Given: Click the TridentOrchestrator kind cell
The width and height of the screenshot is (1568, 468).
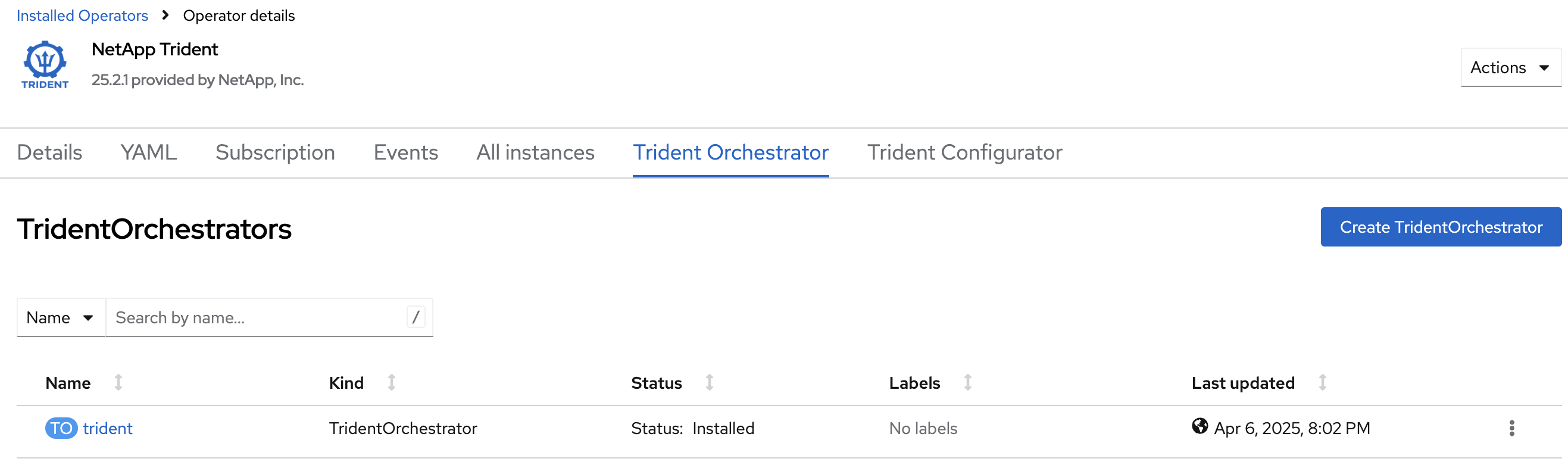Looking at the screenshot, I should tap(403, 429).
